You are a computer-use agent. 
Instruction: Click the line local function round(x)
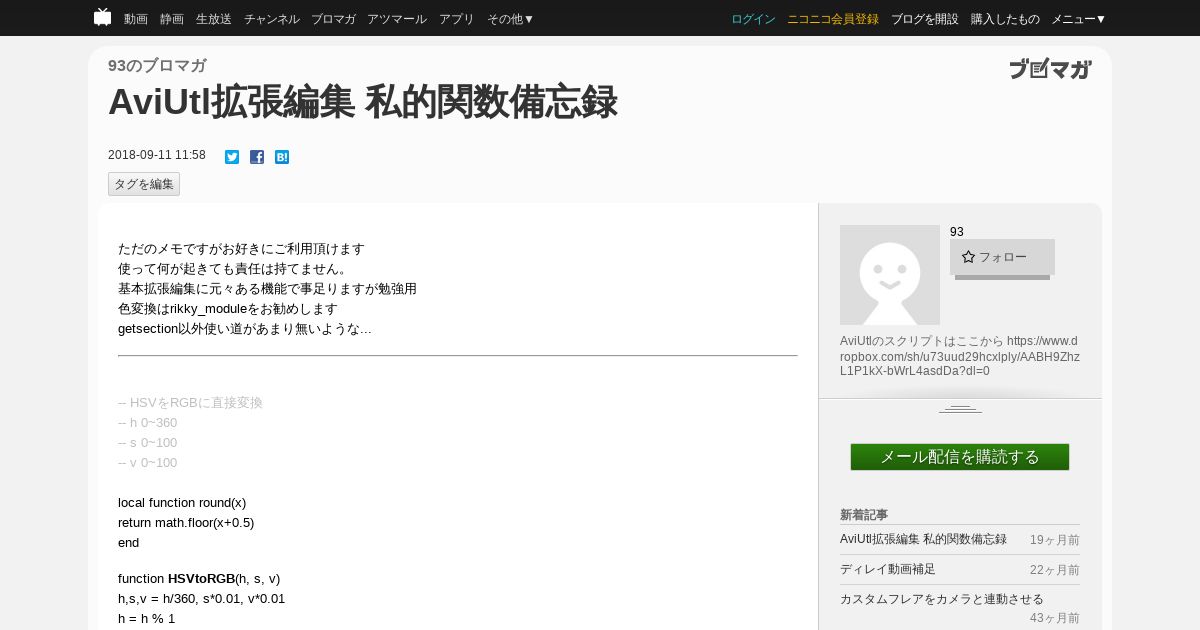coord(182,503)
